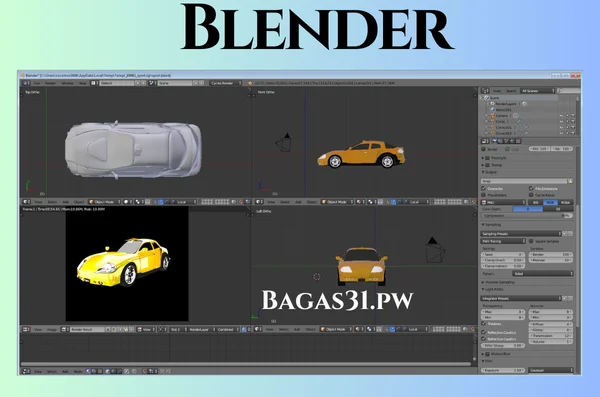Screen dimensions: 600x397
Task: Select the RGBA color mode button
Action: tap(566, 202)
